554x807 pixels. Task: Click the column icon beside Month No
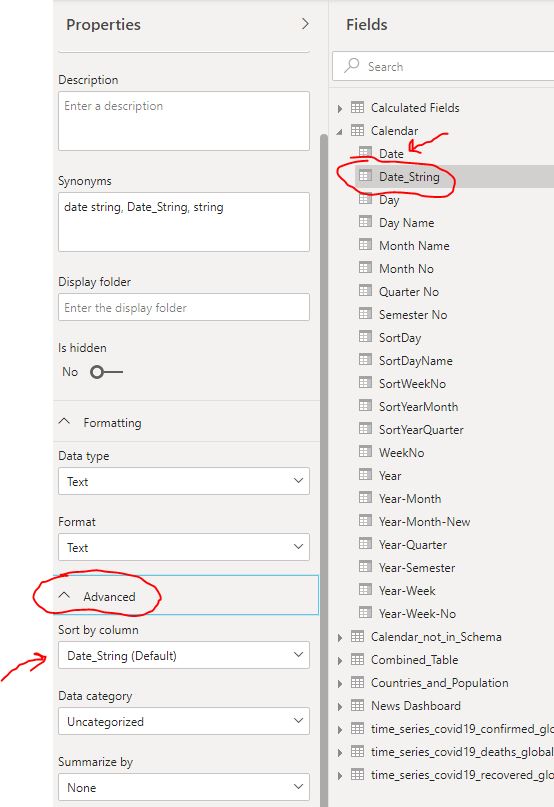pos(365,268)
